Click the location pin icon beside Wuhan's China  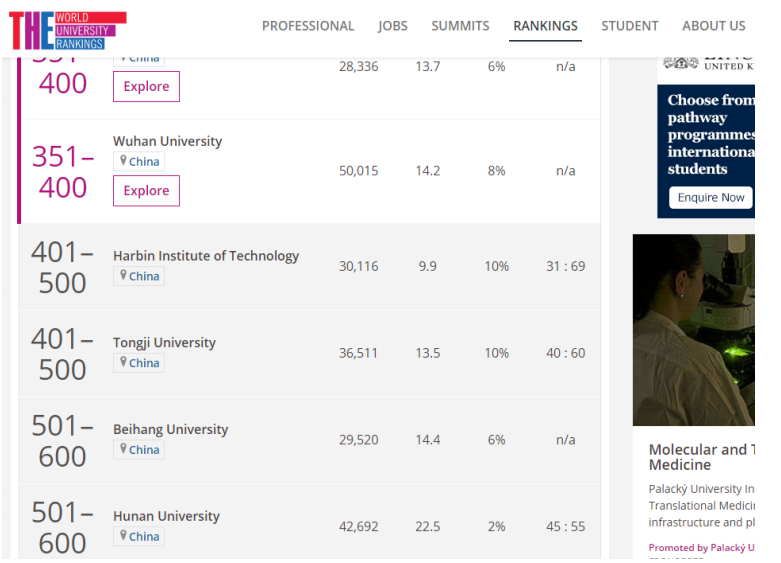pos(123,160)
